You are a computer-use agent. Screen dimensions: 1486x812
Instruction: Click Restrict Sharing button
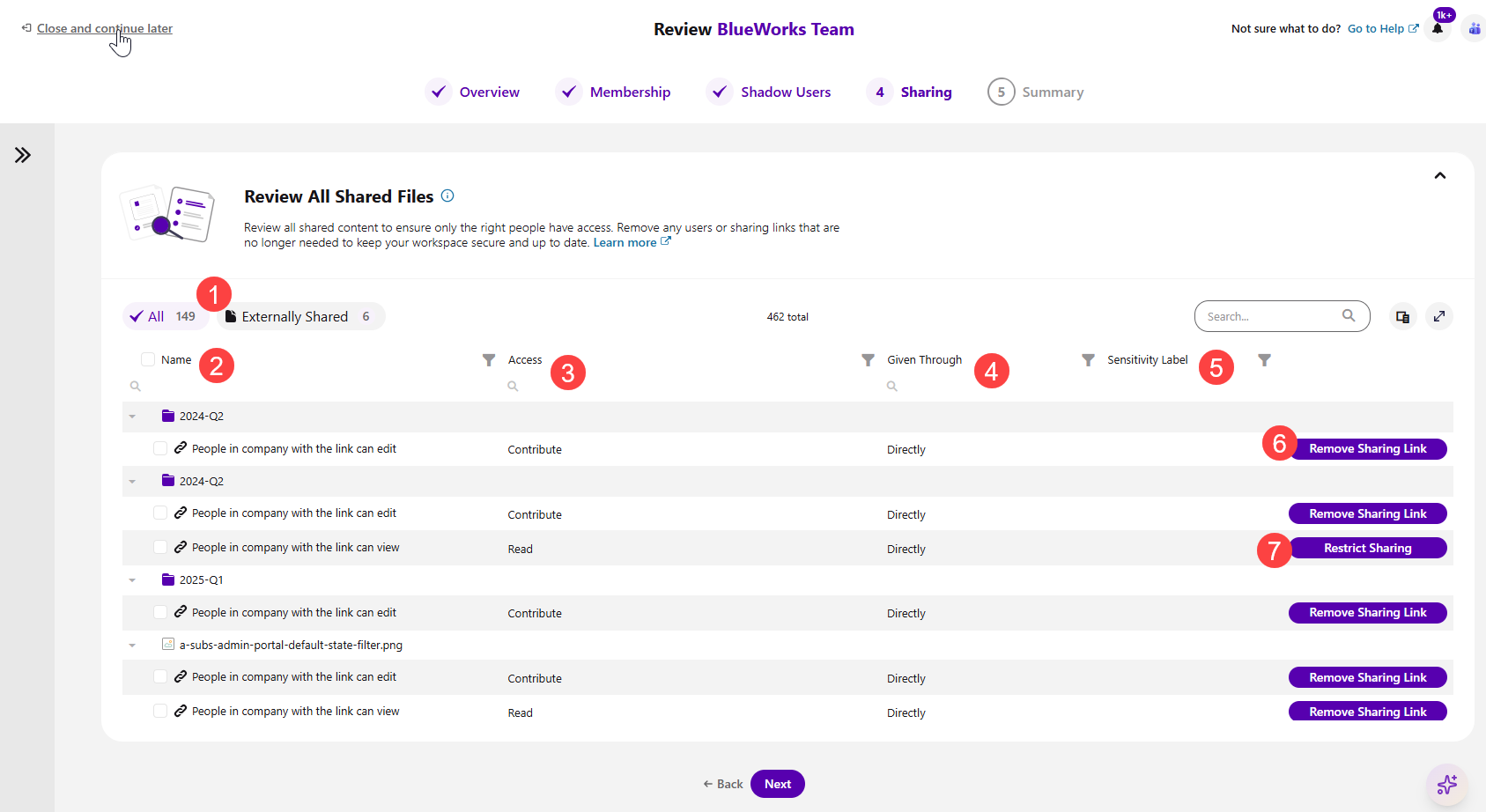point(1367,548)
